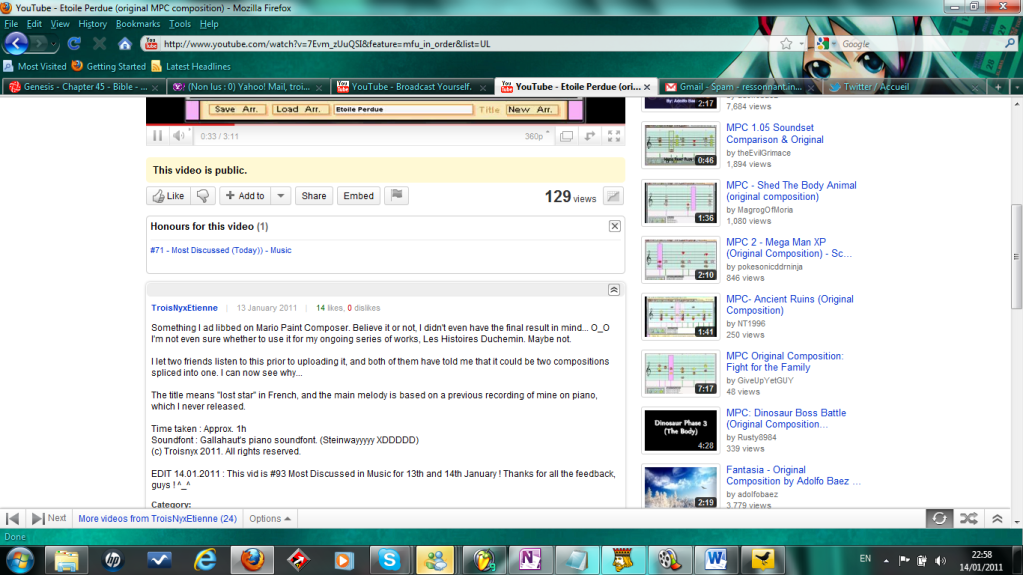Expand the playlist bar
1023x575 pixels.
tap(997, 518)
